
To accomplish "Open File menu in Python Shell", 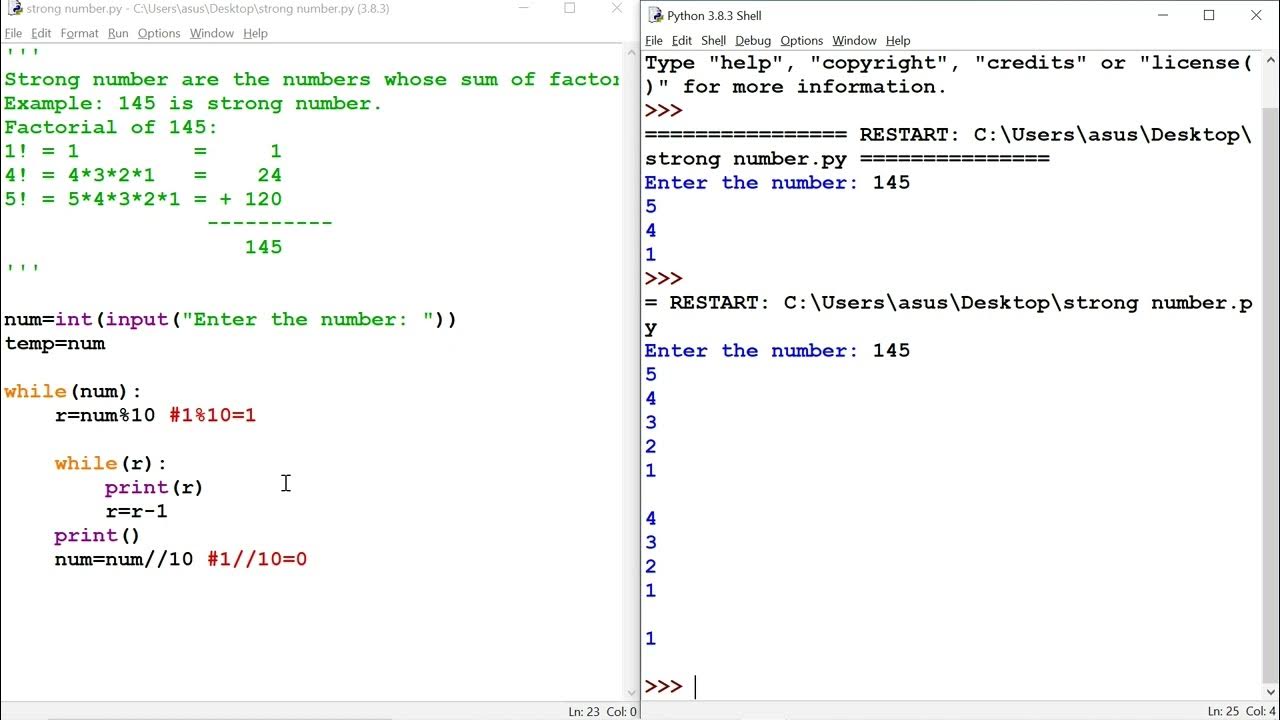I will tap(654, 41).
